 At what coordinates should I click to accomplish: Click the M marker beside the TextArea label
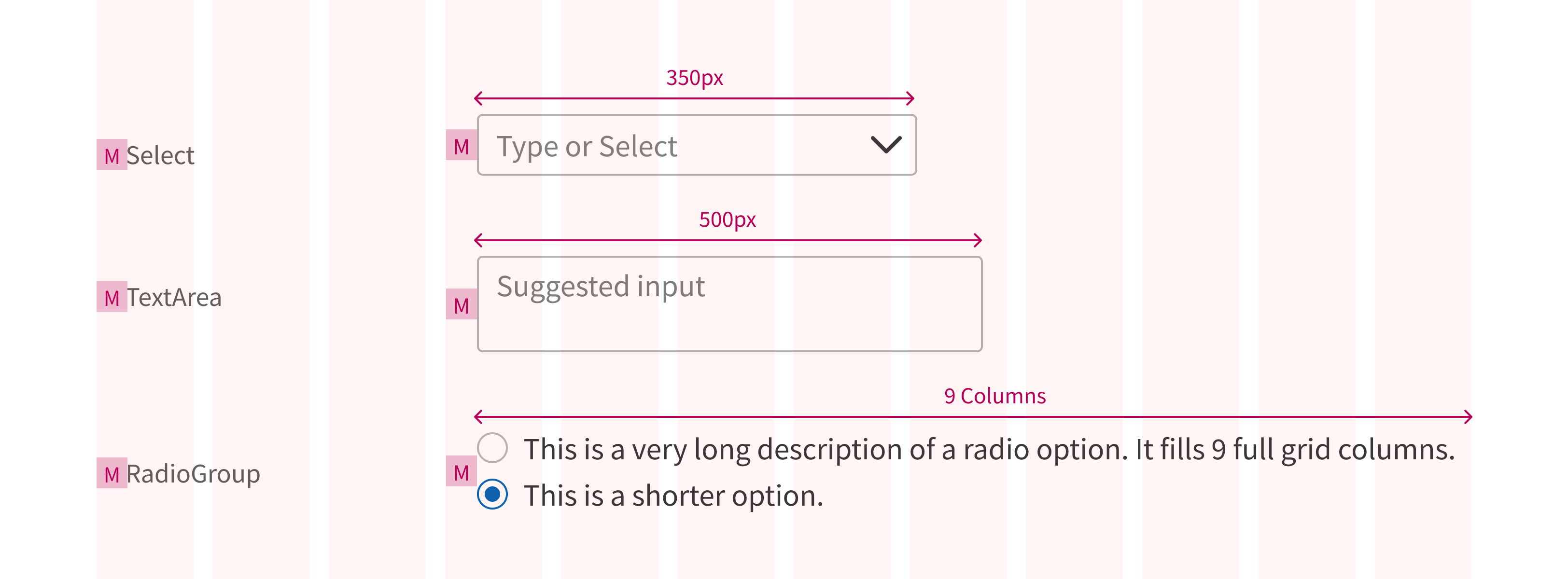click(x=112, y=296)
